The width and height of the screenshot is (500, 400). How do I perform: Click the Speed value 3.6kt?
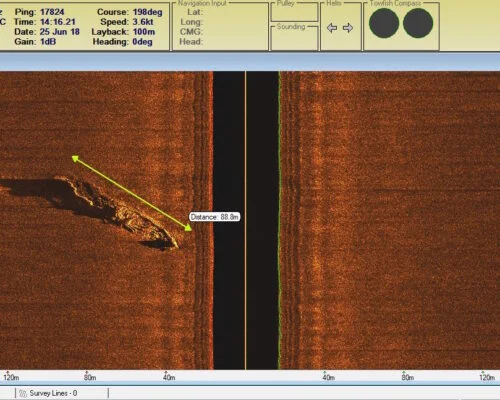[x=143, y=22]
